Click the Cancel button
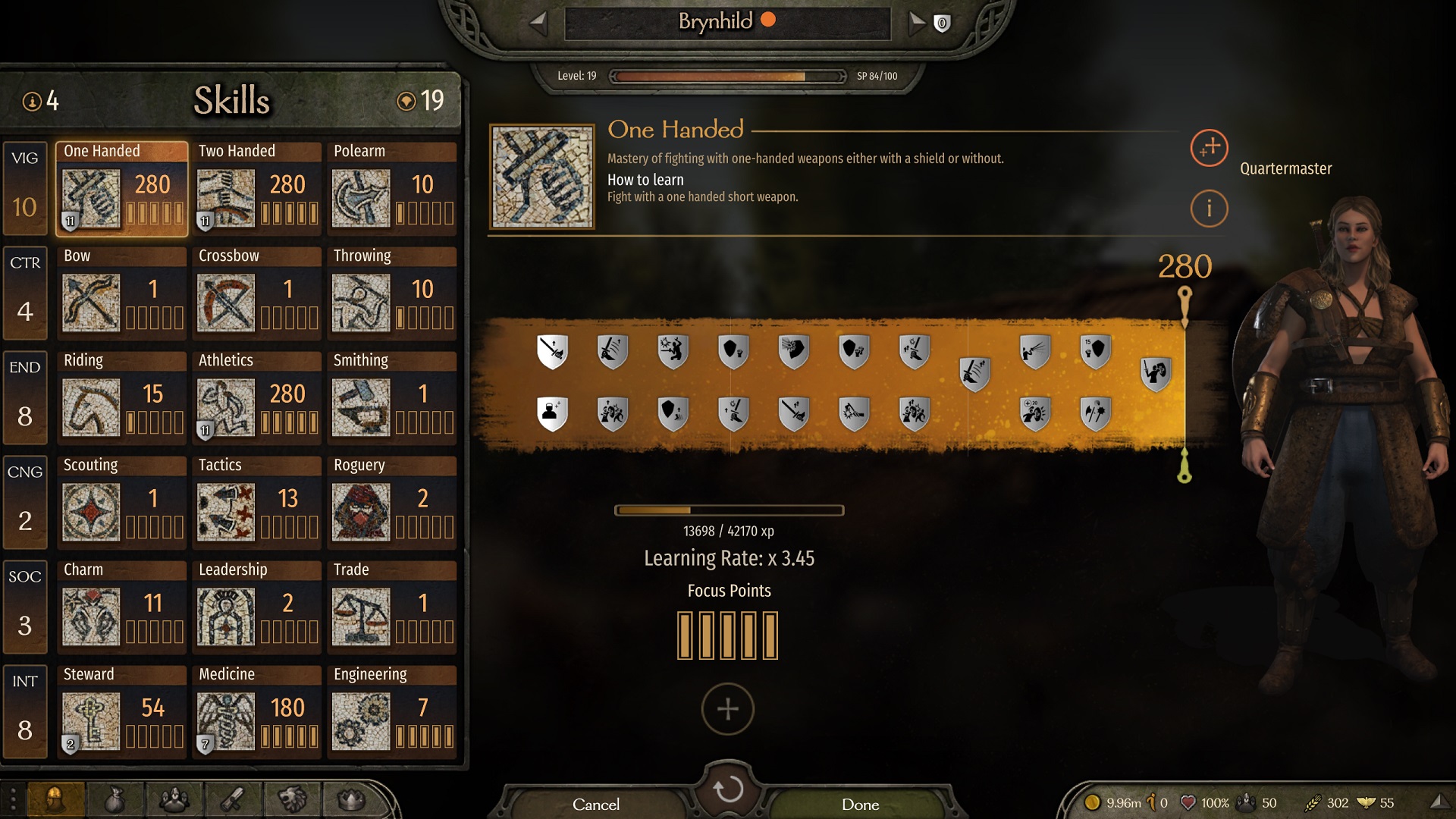This screenshot has width=1456, height=819. pos(596,805)
